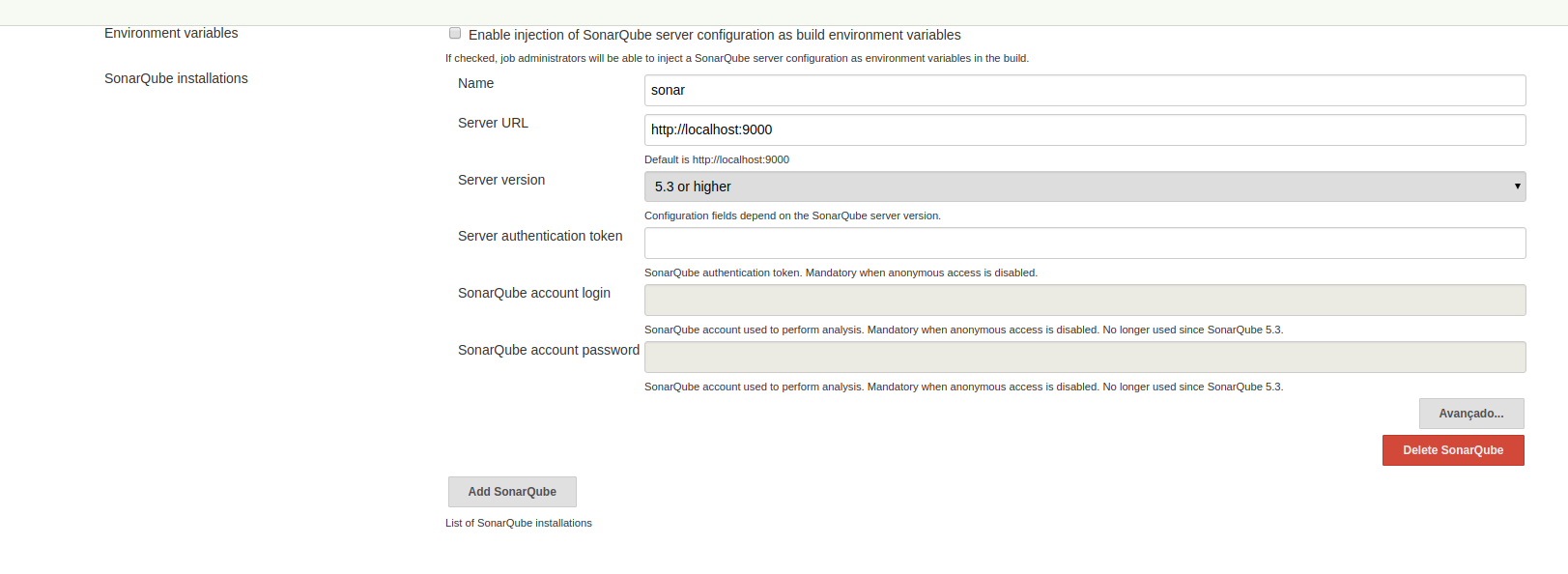1568x574 pixels.
Task: Click the 'List of SonarQube installations' text
Action: tap(519, 523)
